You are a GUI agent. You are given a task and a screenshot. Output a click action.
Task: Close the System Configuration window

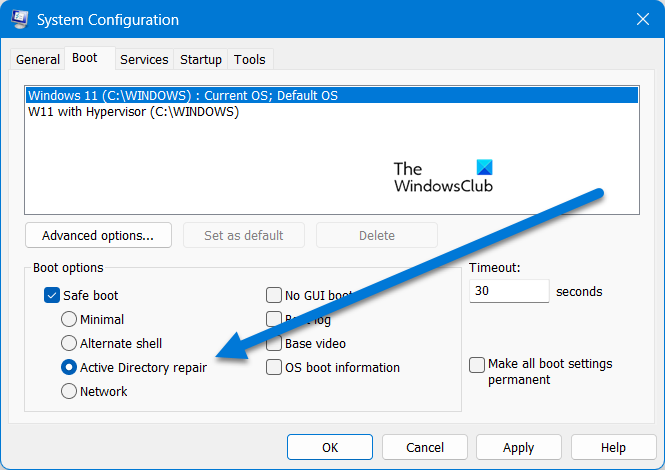tap(643, 19)
